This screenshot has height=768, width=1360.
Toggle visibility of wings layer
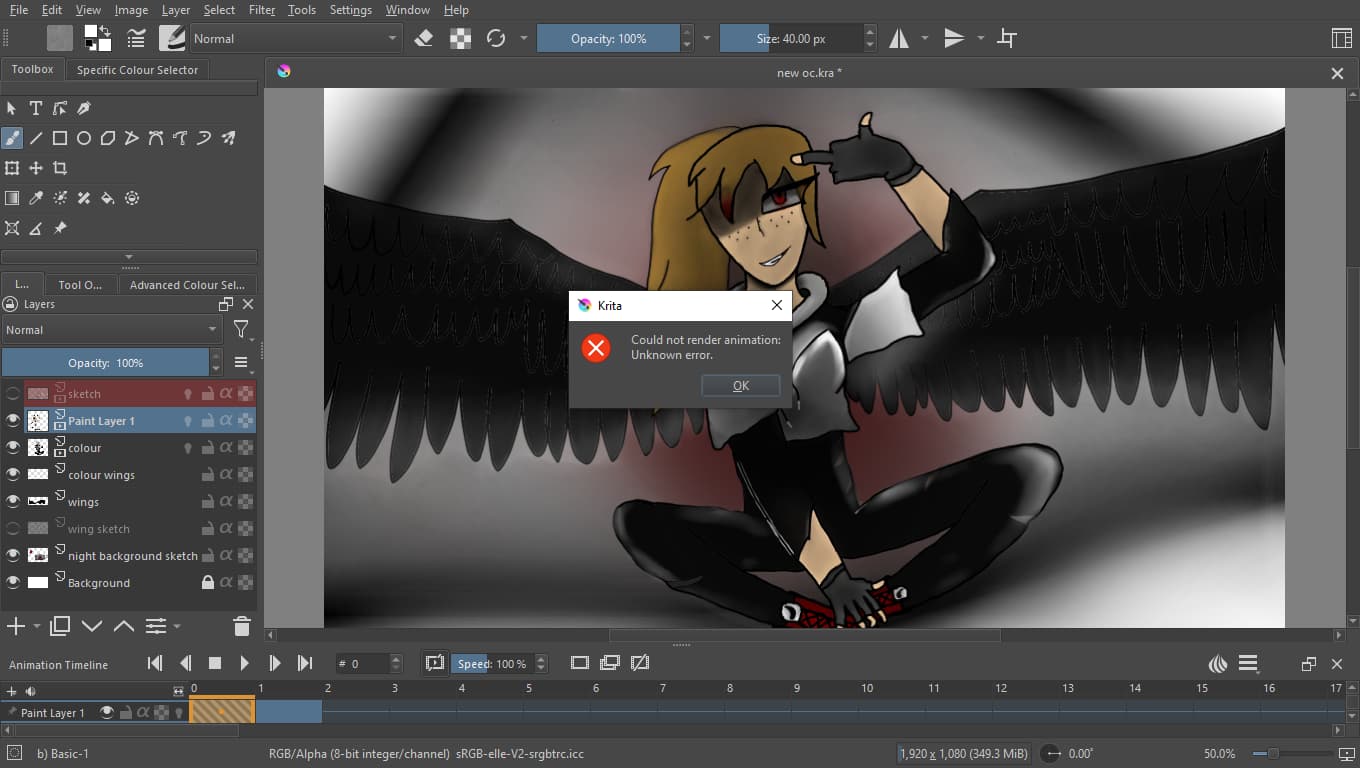pyautogui.click(x=13, y=502)
